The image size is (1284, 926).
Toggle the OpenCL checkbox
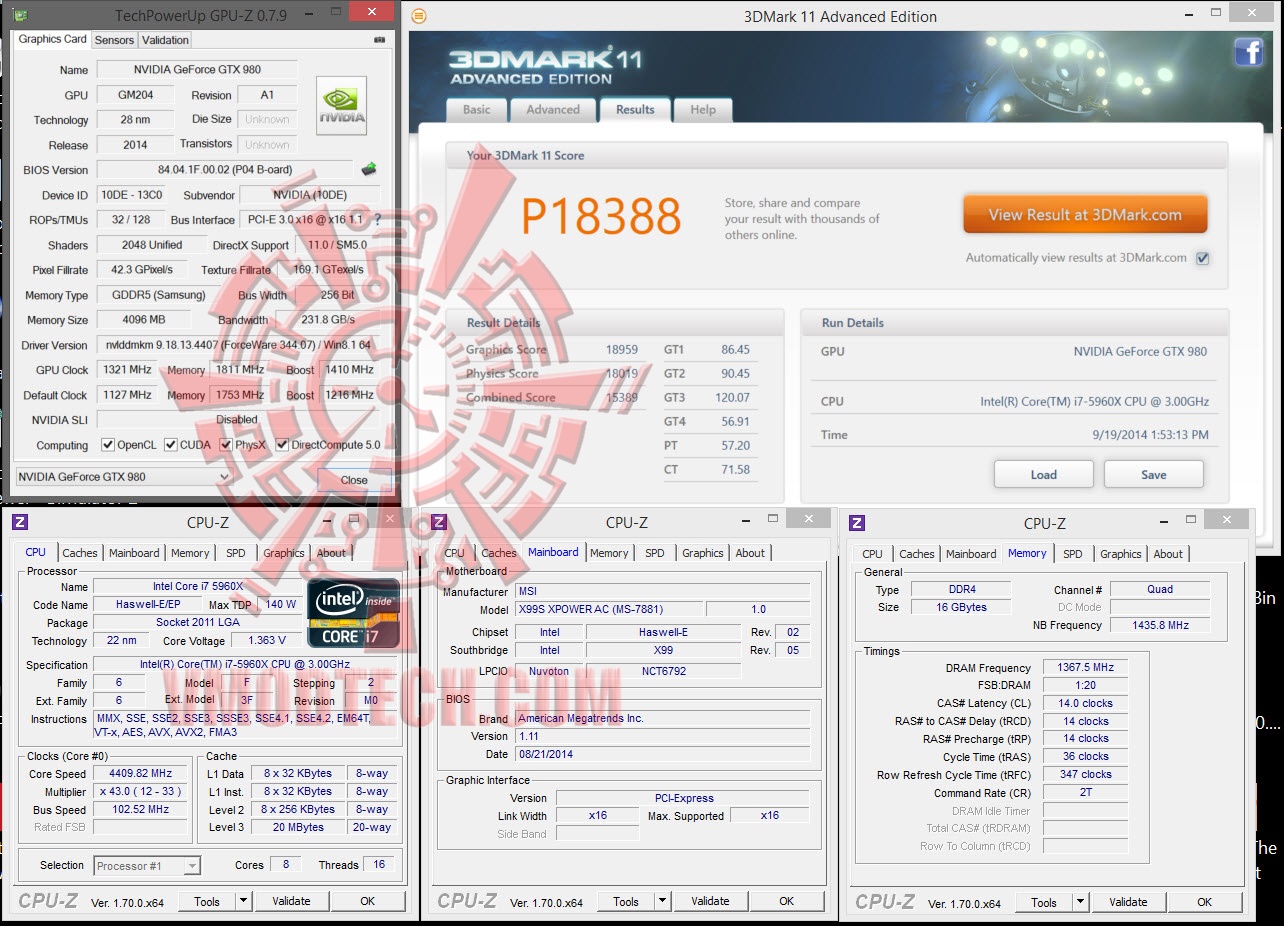pos(108,445)
